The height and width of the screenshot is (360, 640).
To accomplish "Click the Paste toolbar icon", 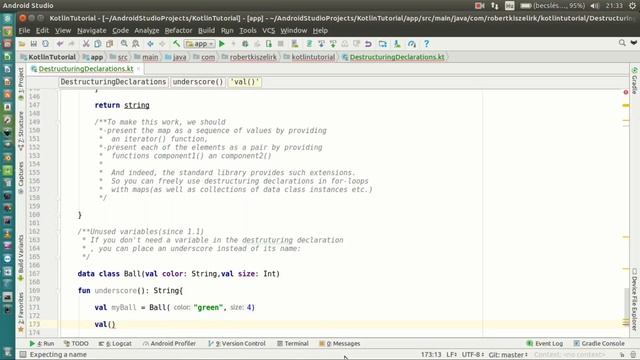I will 109,44.
